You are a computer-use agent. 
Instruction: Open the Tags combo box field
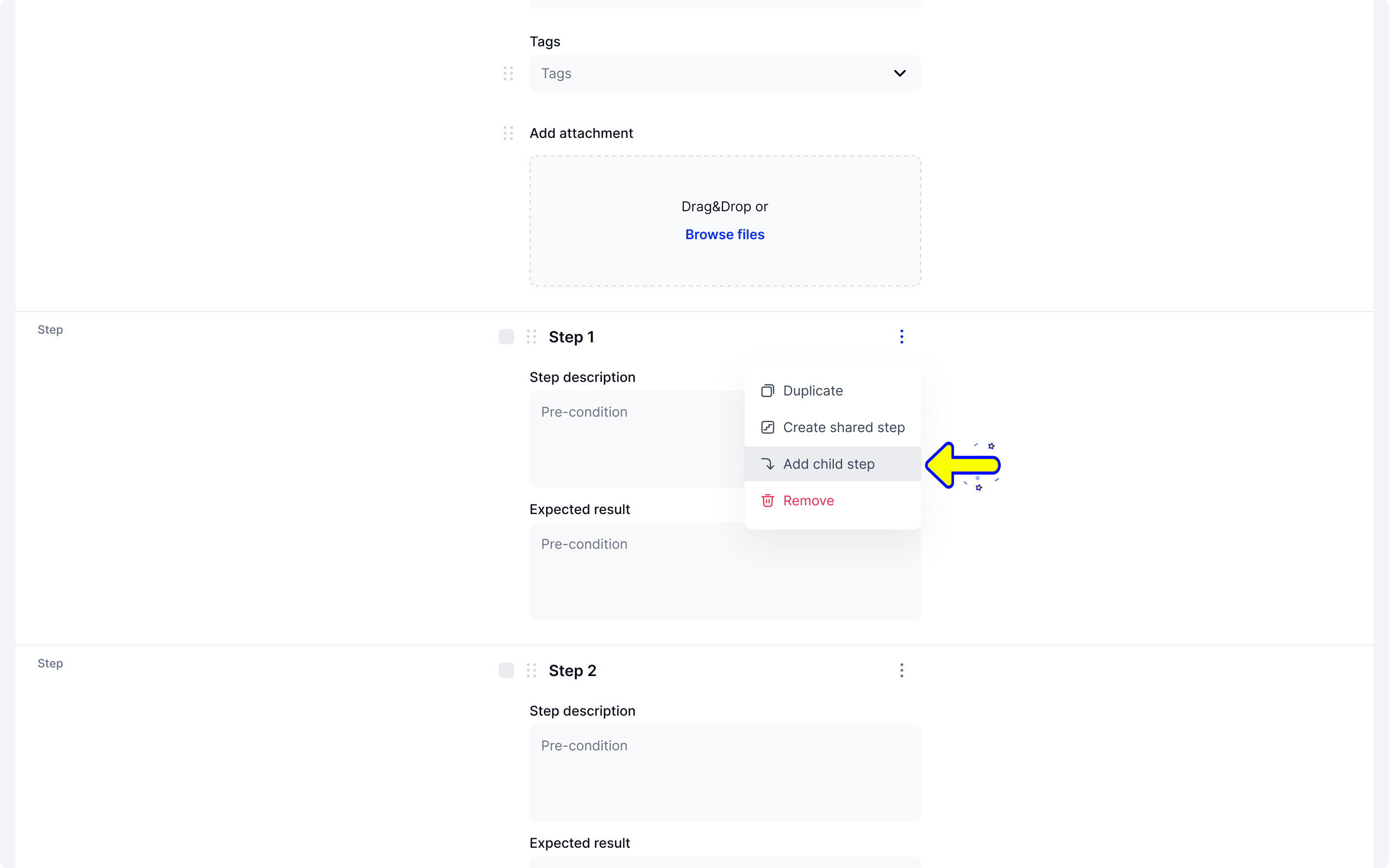click(725, 73)
